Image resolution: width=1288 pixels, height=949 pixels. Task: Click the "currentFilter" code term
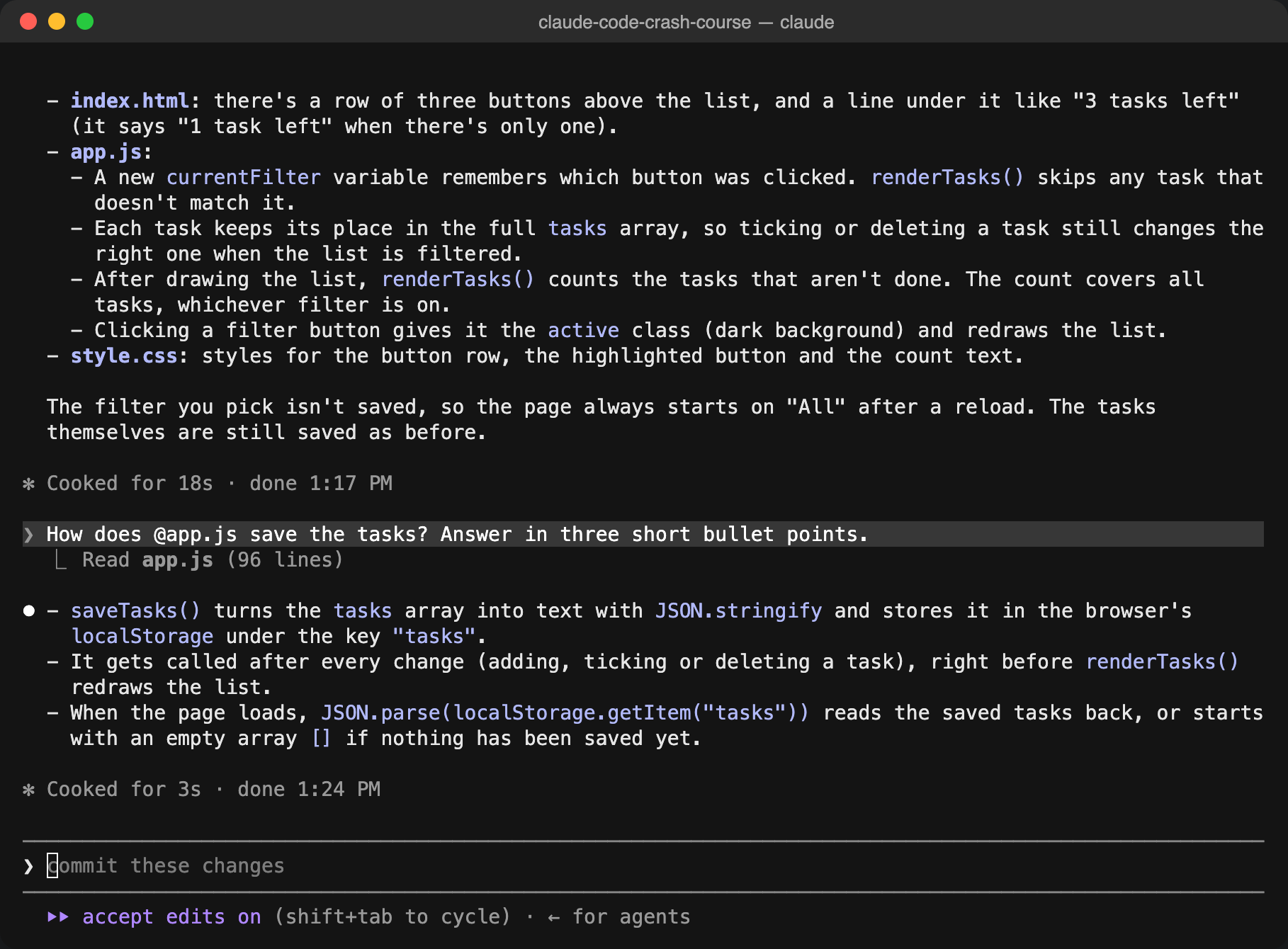pyautogui.click(x=243, y=177)
